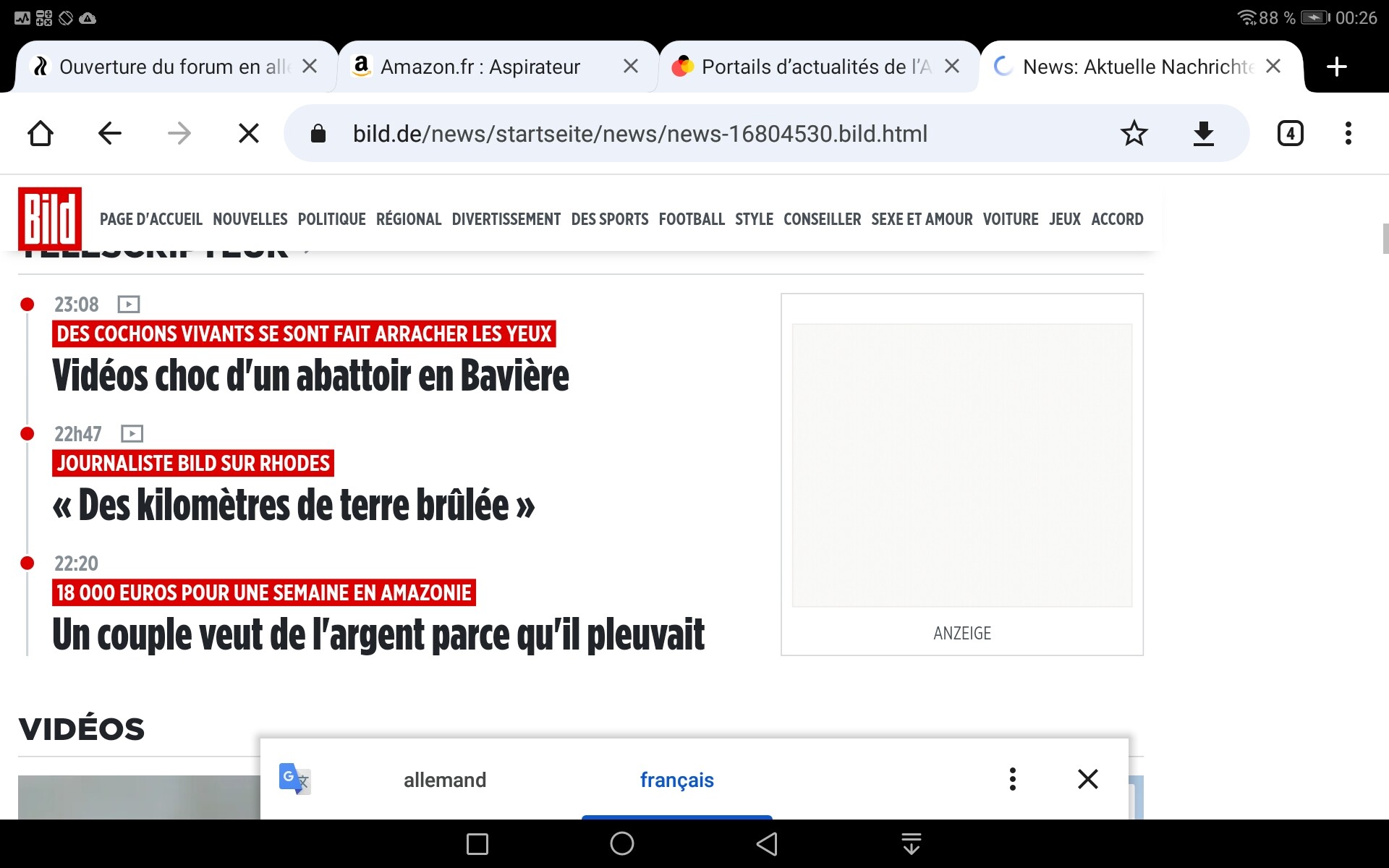Bookmark page with the star icon

pyautogui.click(x=1134, y=133)
